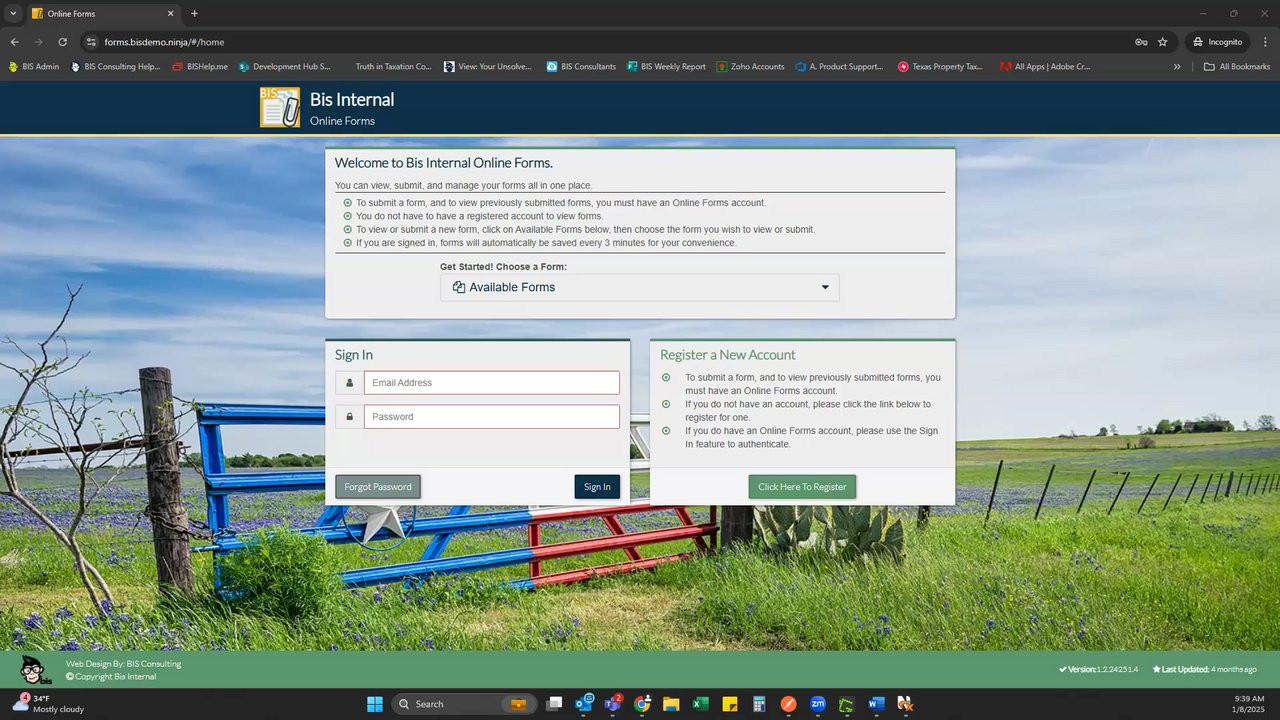Image resolution: width=1280 pixels, height=720 pixels.
Task: Open Excel from the taskbar
Action: click(x=700, y=704)
